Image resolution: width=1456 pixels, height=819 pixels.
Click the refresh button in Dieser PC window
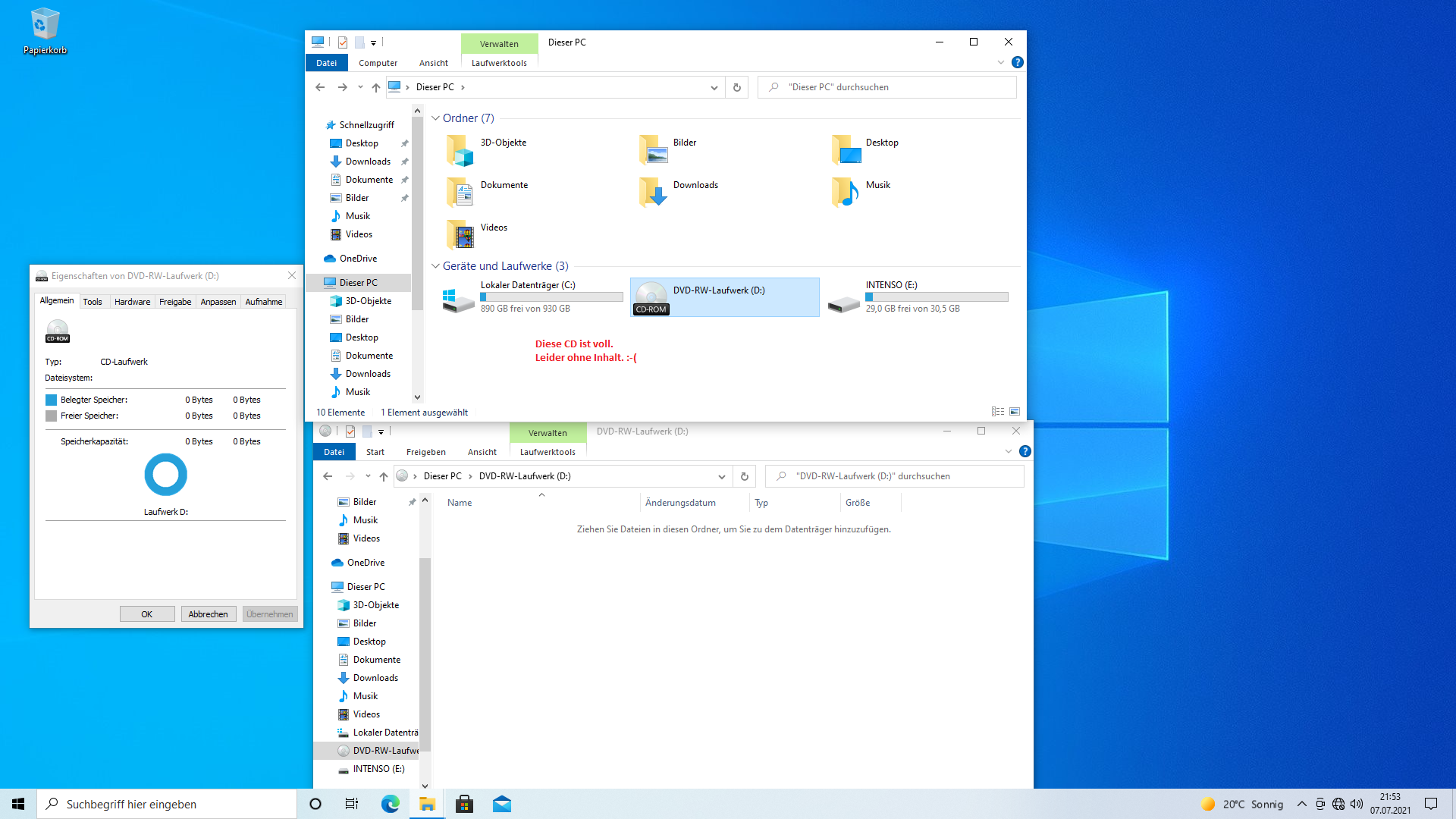736,87
